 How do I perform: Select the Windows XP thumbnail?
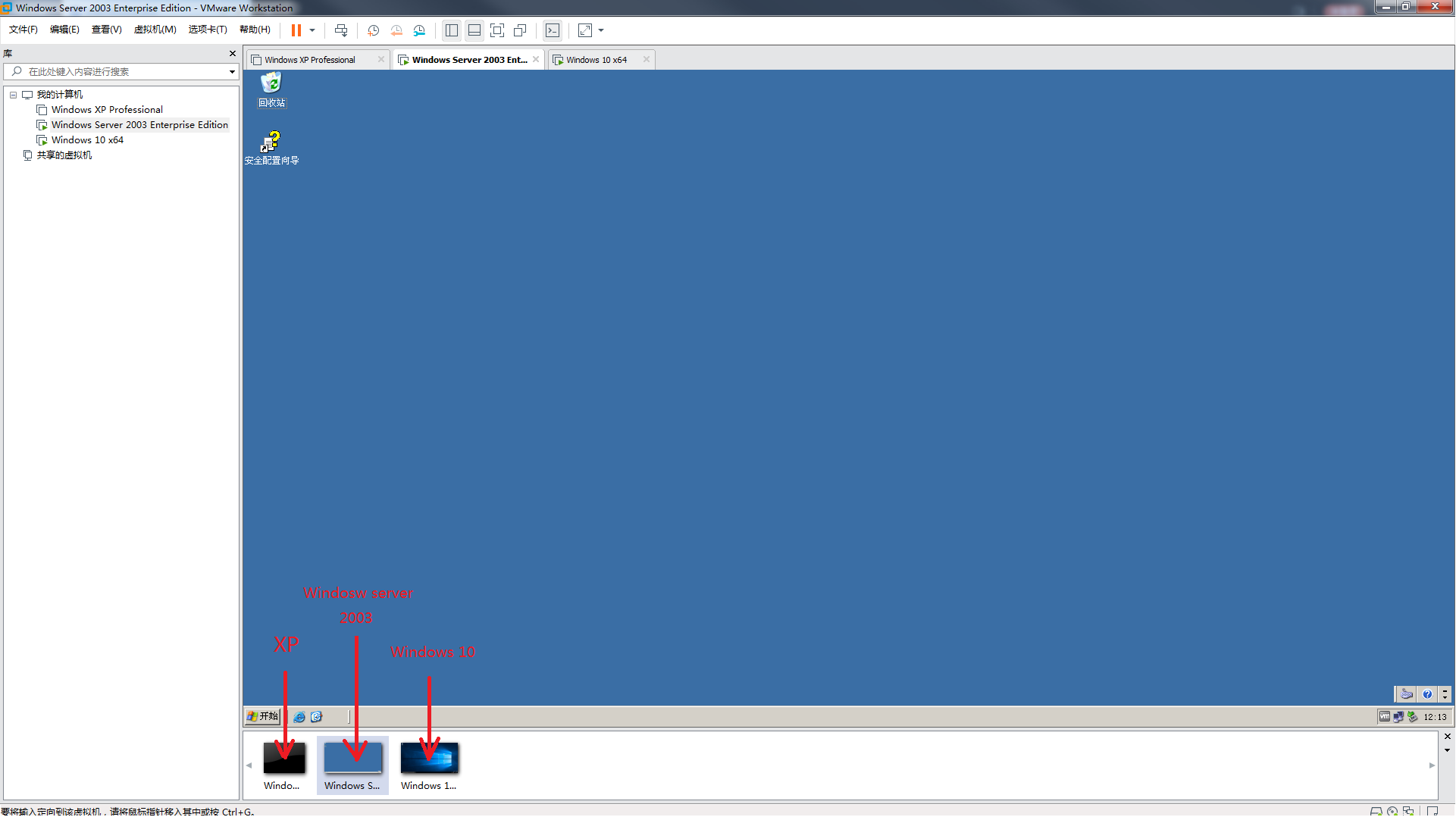click(284, 765)
